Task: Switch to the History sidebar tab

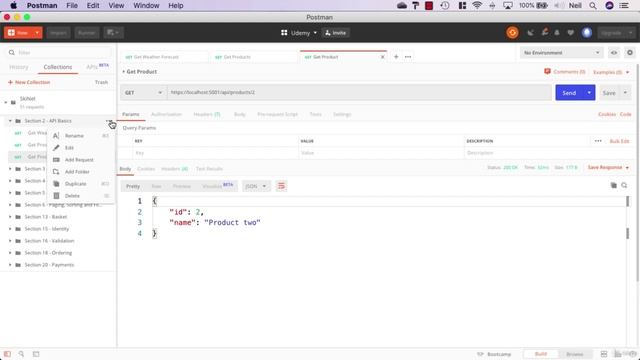Action: tap(19, 67)
